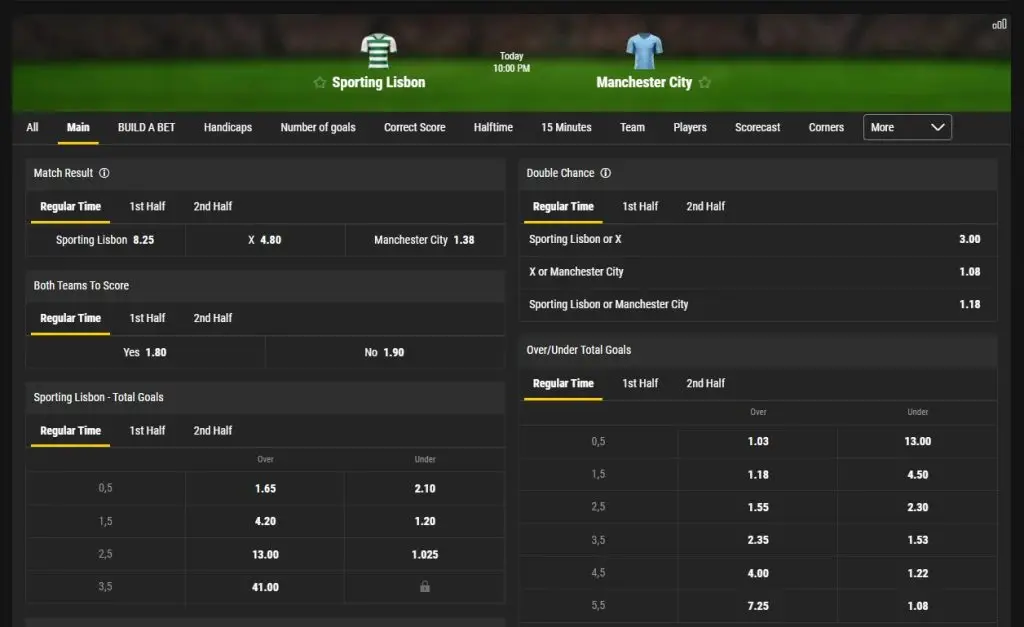Image resolution: width=1024 pixels, height=627 pixels.
Task: Select Sporting Lisbon Over 0,5 at 1.65
Action: pyautogui.click(x=265, y=489)
